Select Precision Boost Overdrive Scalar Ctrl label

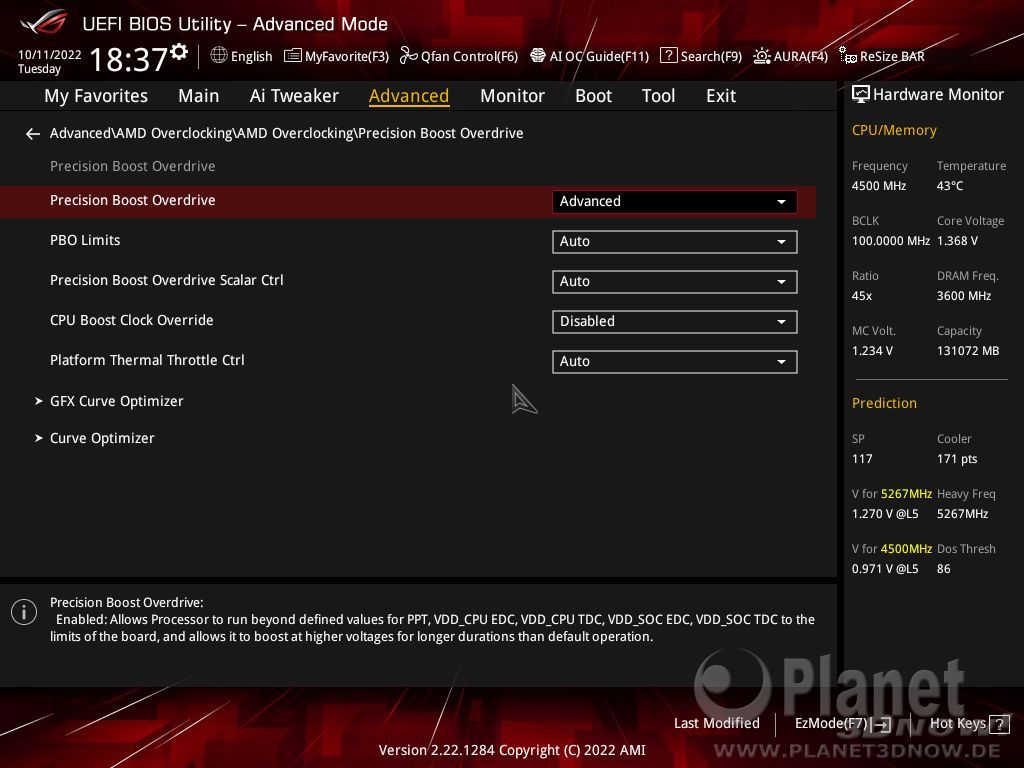pos(167,280)
